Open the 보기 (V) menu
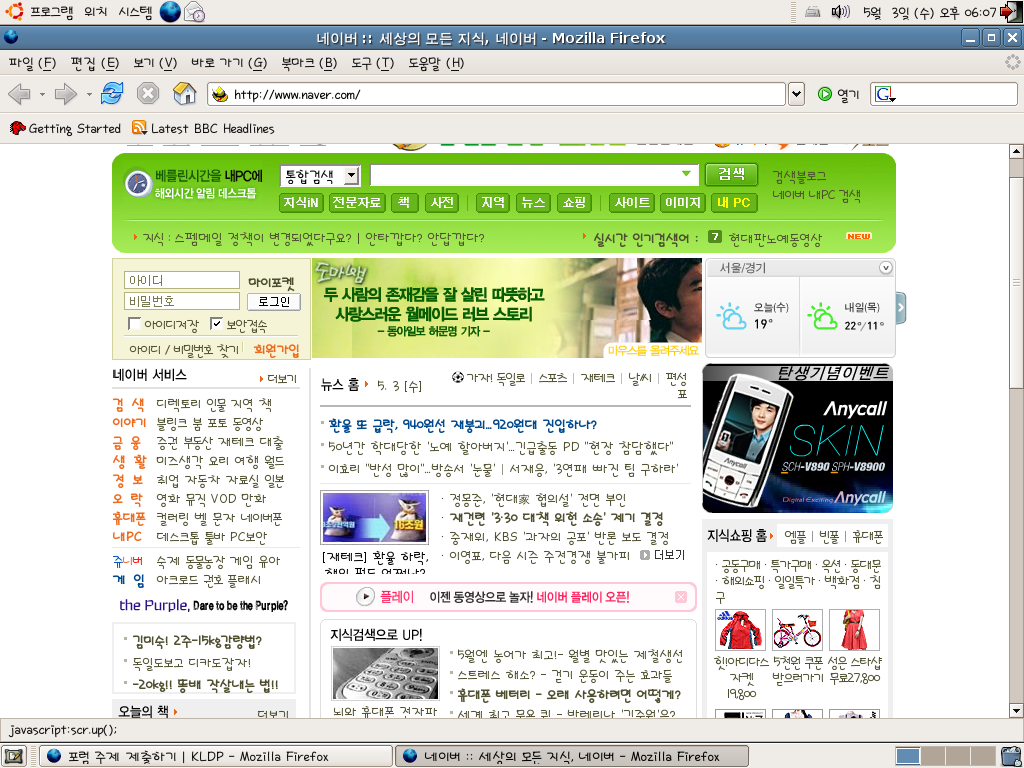 click(x=155, y=63)
